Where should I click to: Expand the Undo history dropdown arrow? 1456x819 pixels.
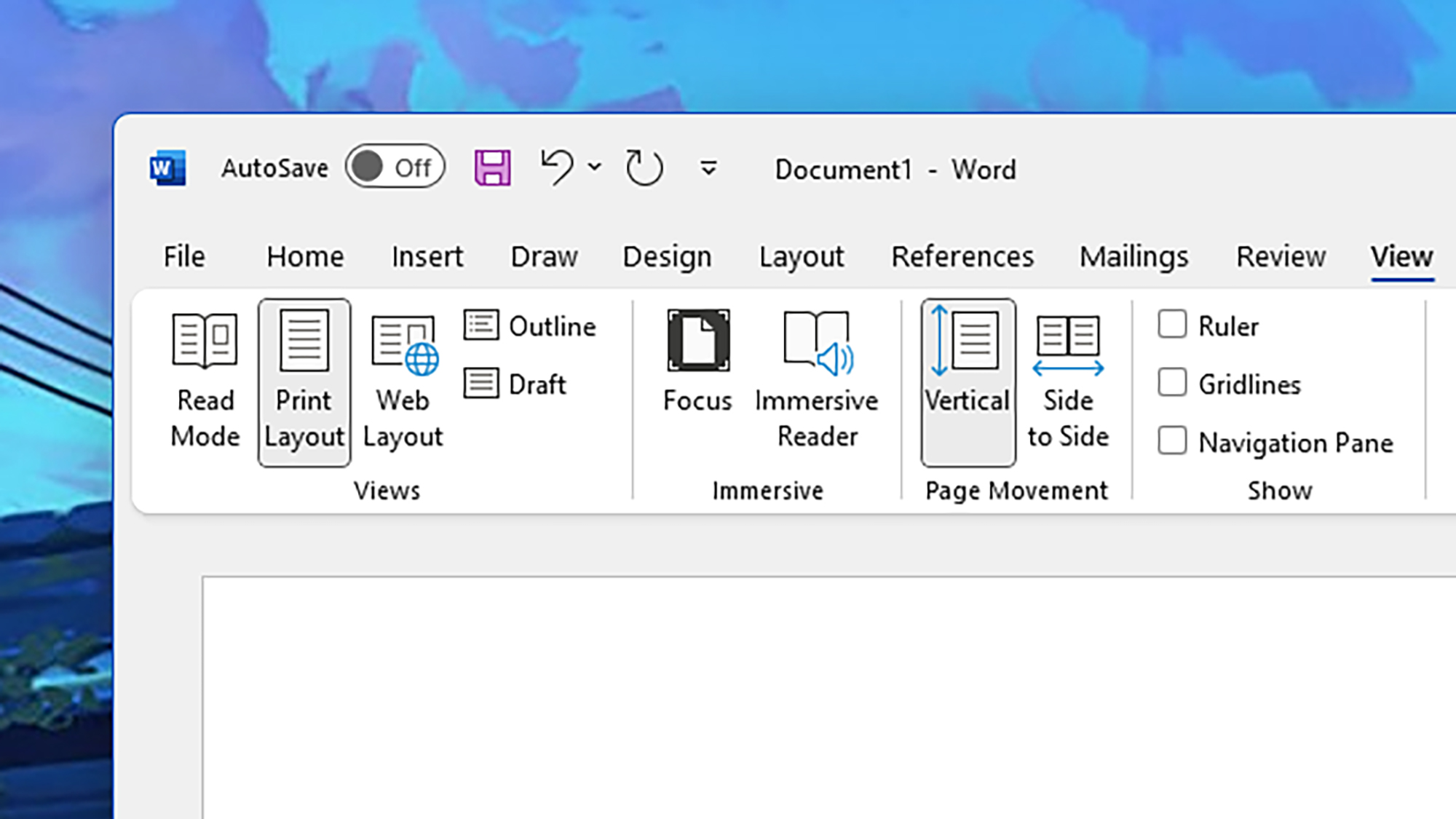tap(595, 167)
